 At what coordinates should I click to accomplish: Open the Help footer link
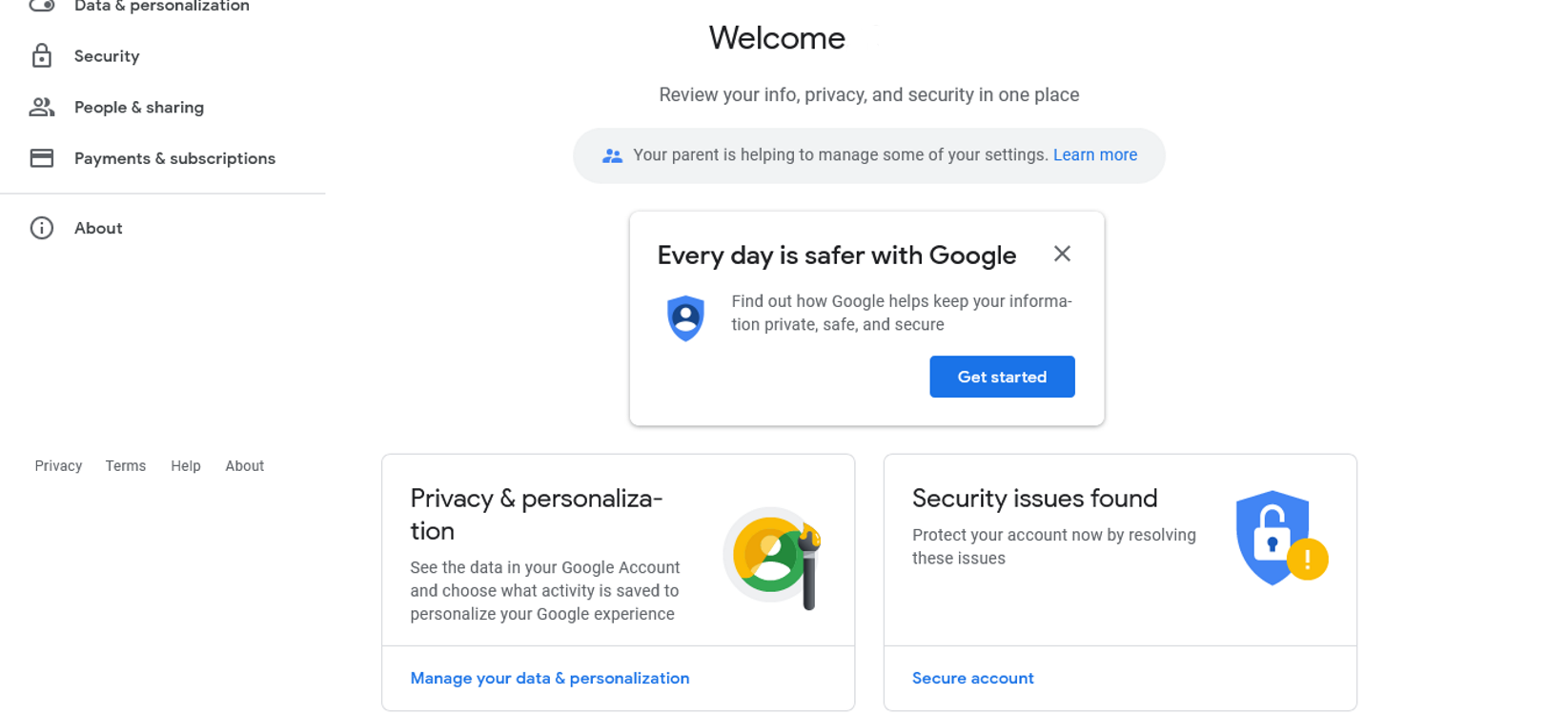point(185,465)
